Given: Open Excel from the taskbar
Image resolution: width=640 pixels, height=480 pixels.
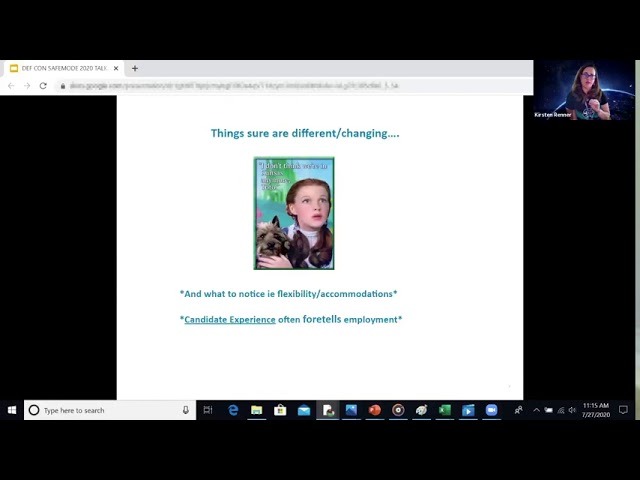Looking at the screenshot, I should pyautogui.click(x=444, y=410).
